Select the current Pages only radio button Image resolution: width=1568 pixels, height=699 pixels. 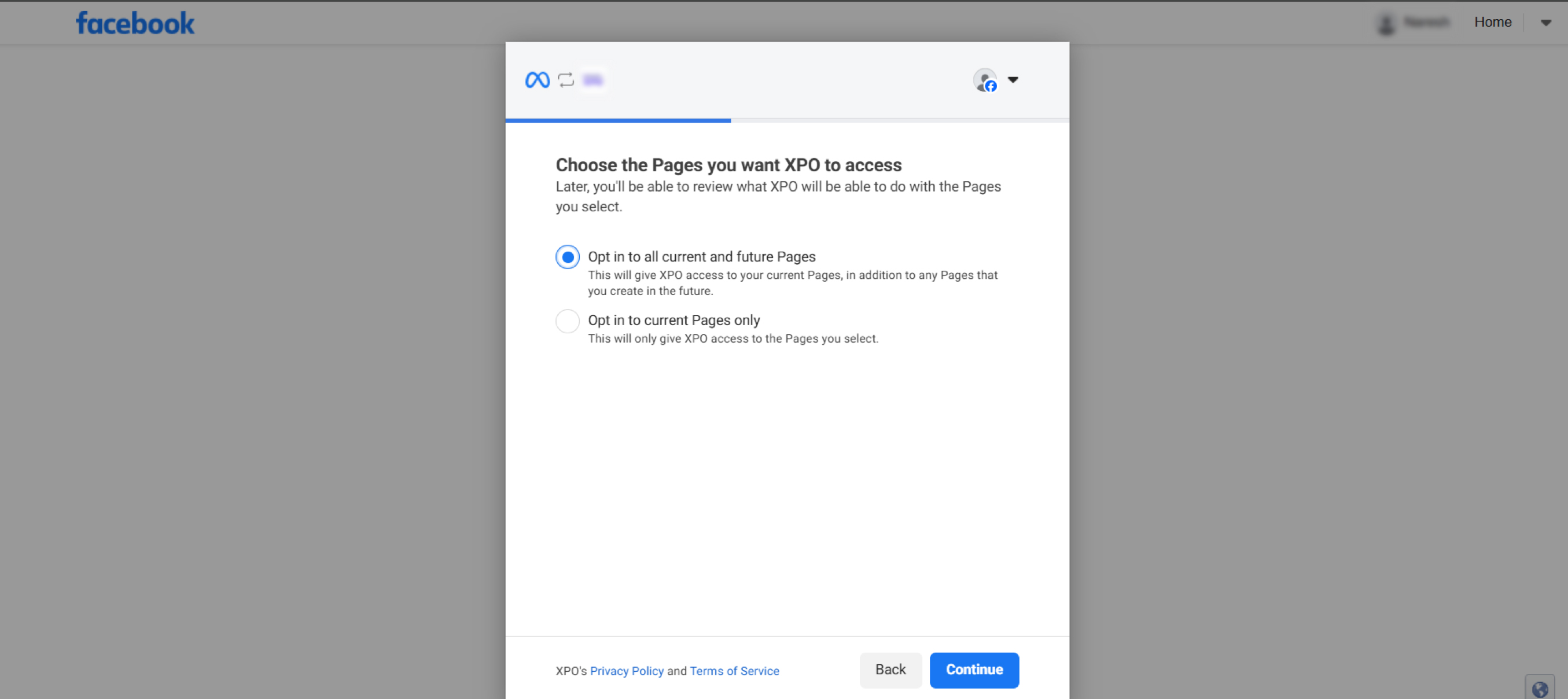pos(567,321)
